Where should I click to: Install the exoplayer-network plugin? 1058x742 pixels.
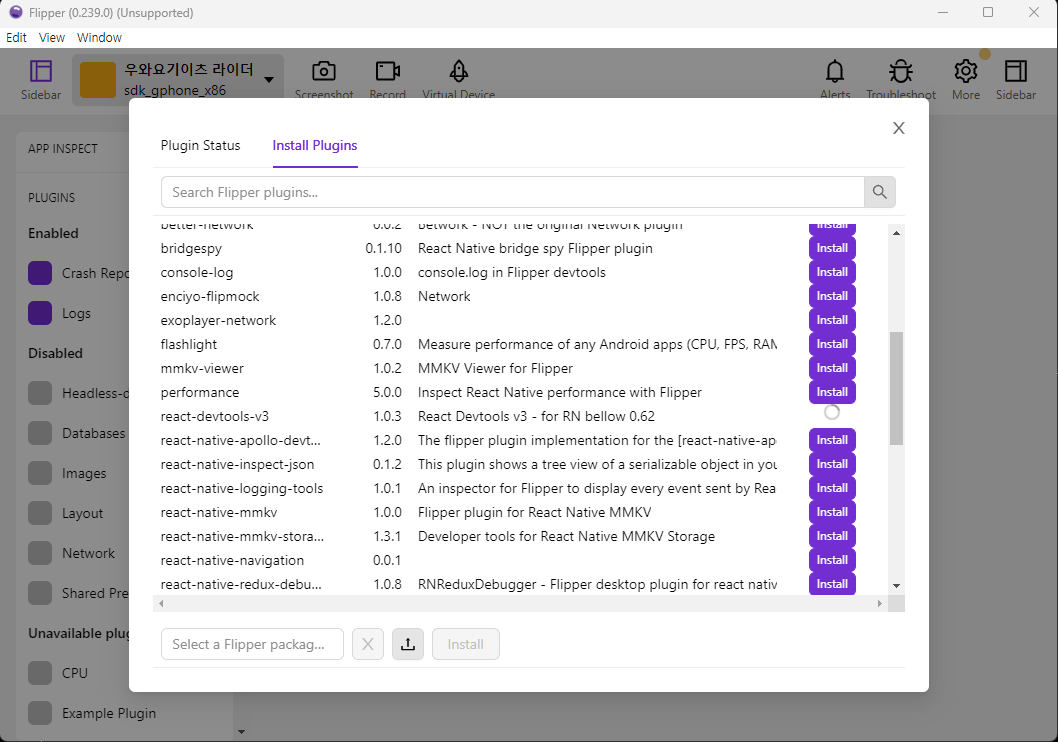tap(832, 320)
